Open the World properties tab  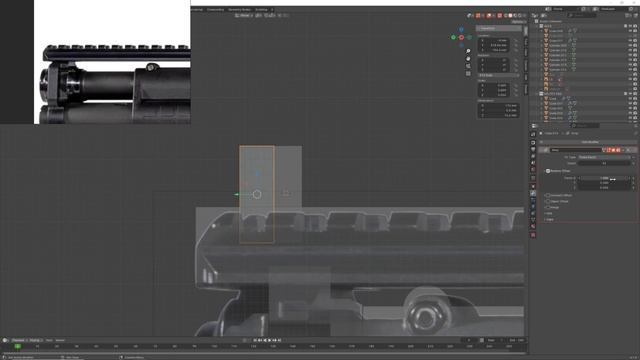point(533,170)
